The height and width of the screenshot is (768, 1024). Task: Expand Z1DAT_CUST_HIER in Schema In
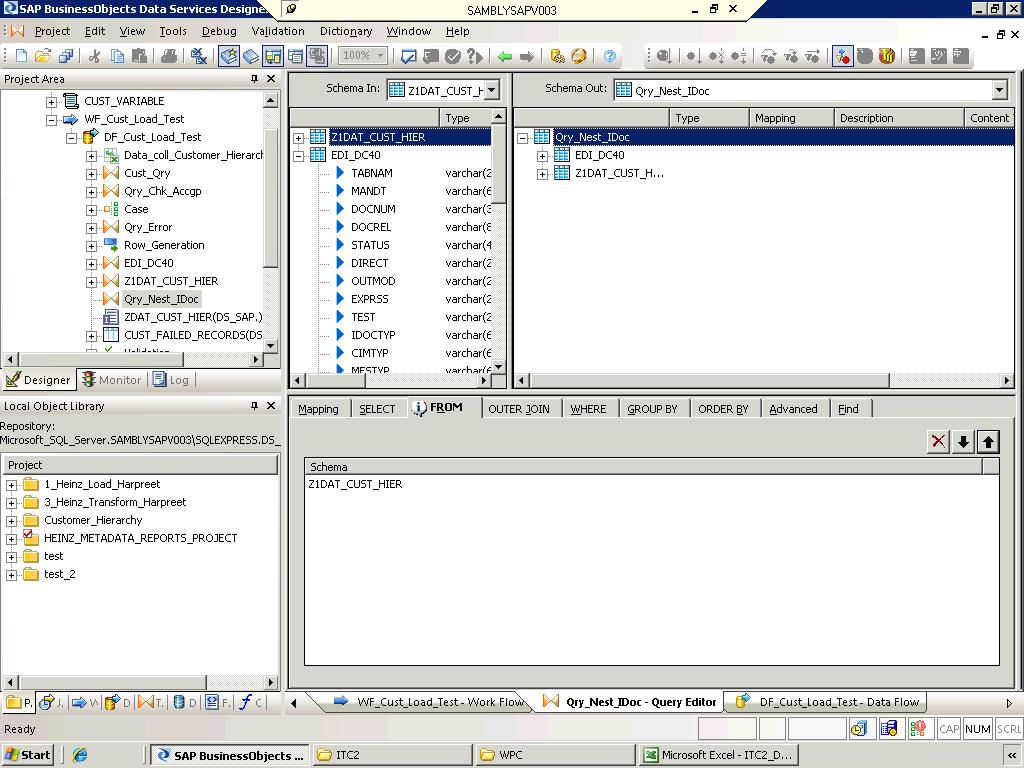point(298,138)
